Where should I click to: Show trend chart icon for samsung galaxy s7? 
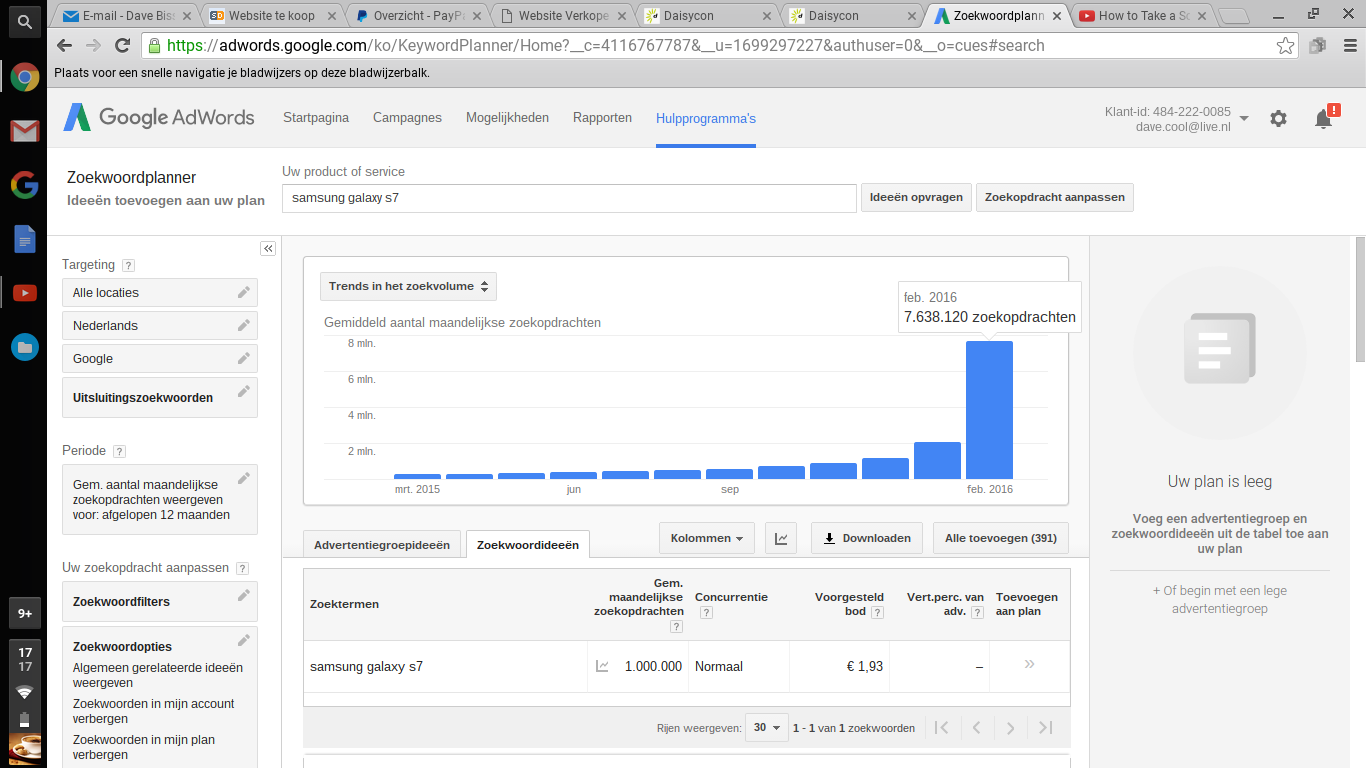click(602, 666)
